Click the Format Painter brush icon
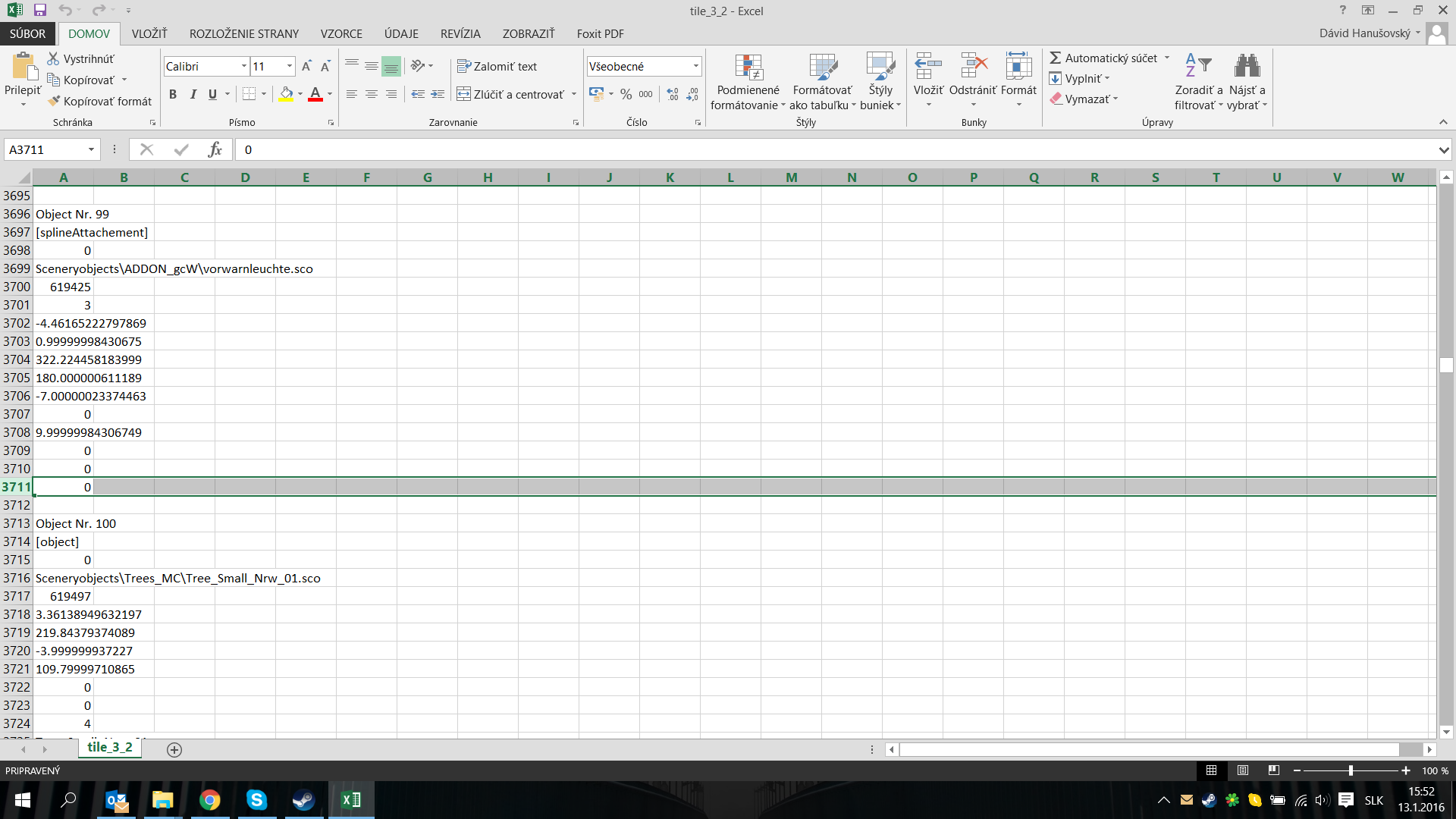Image resolution: width=1456 pixels, height=819 pixels. point(54,101)
